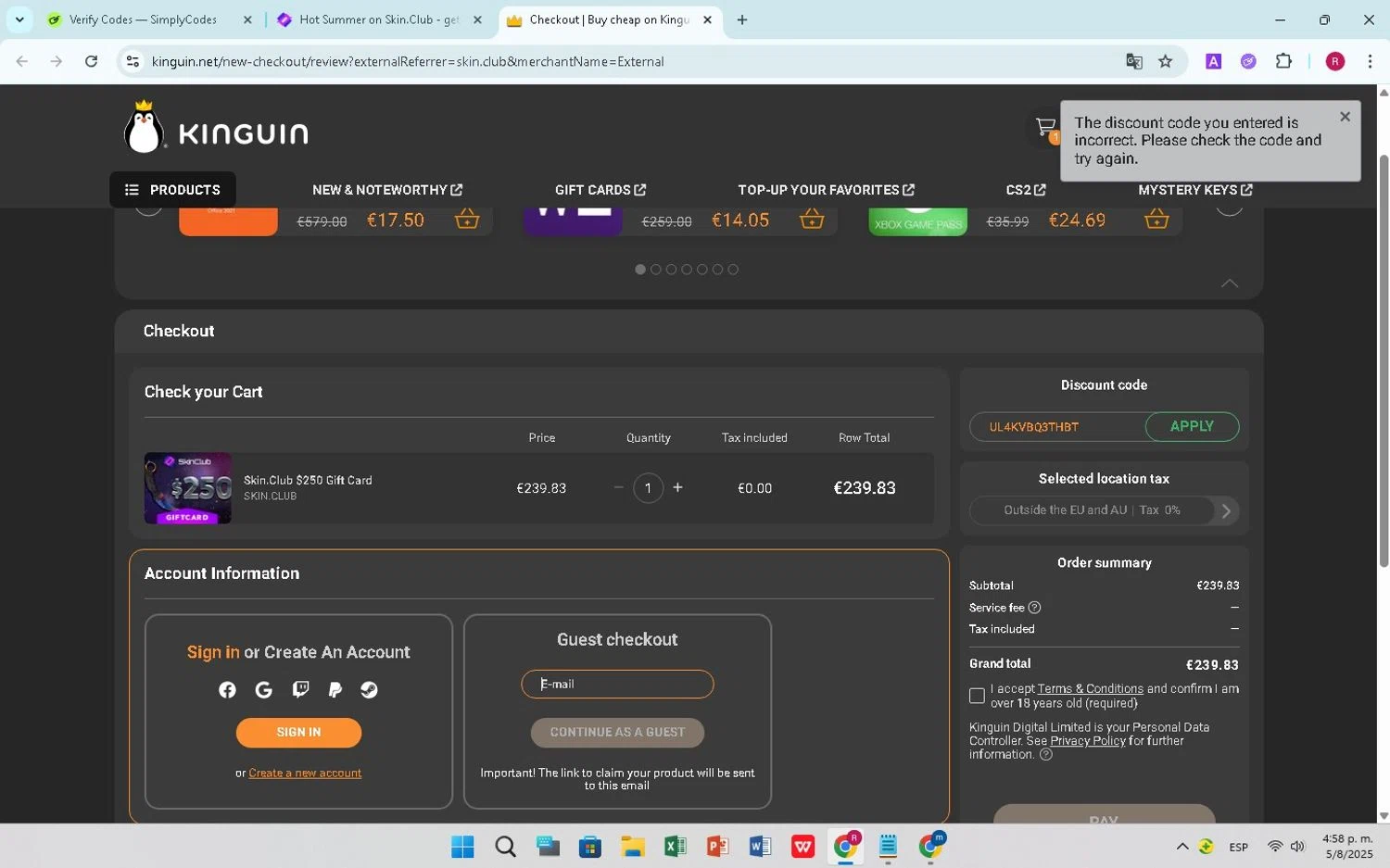Add the €17.50 product to basket
This screenshot has width=1390, height=868.
pos(467,220)
